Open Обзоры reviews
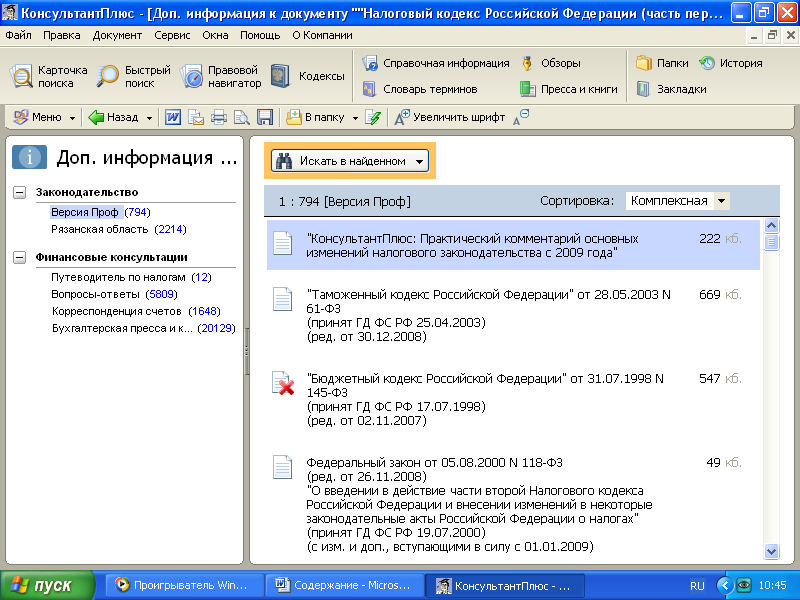800x600 pixels. click(x=551, y=63)
